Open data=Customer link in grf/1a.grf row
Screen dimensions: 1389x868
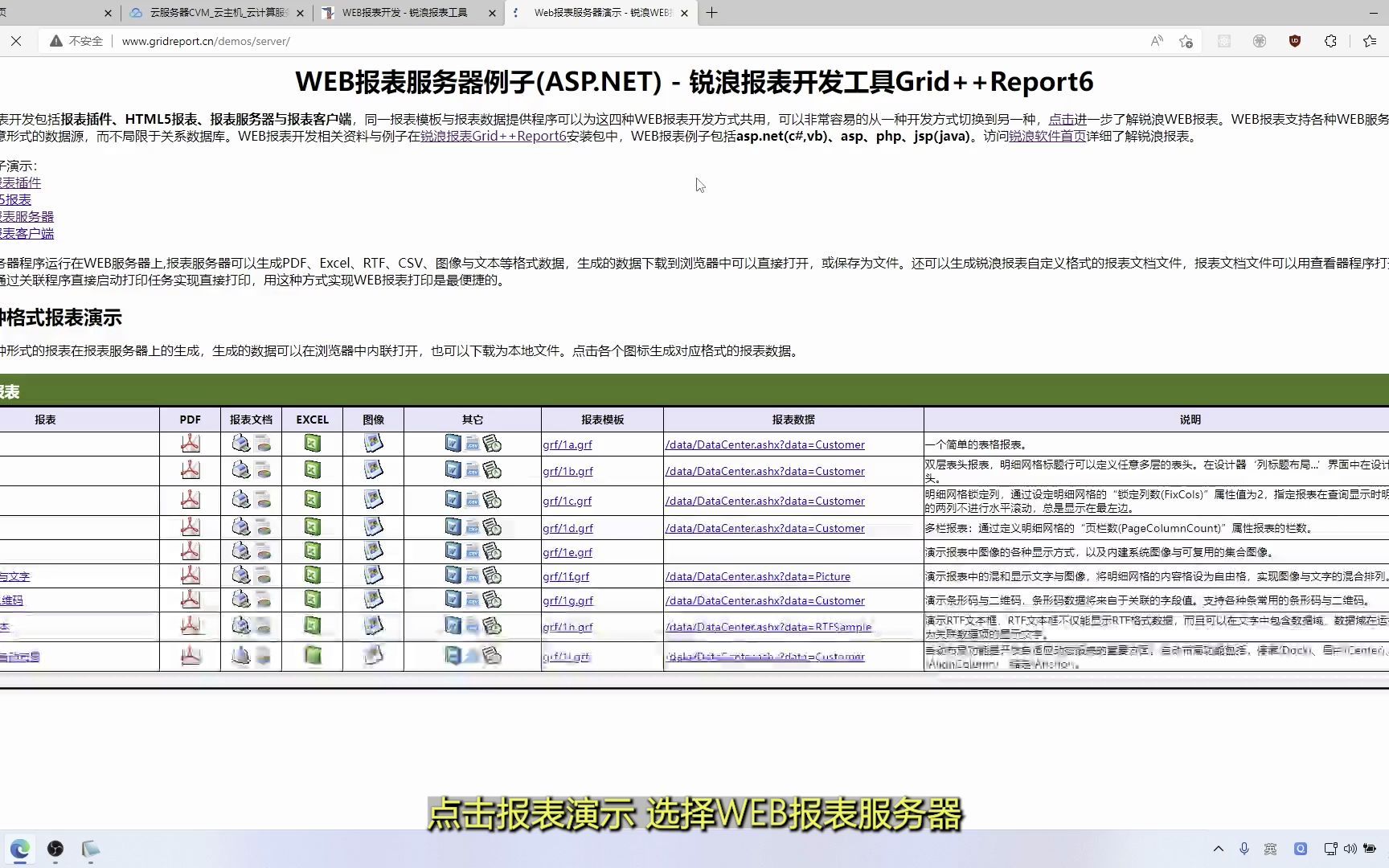coord(765,444)
